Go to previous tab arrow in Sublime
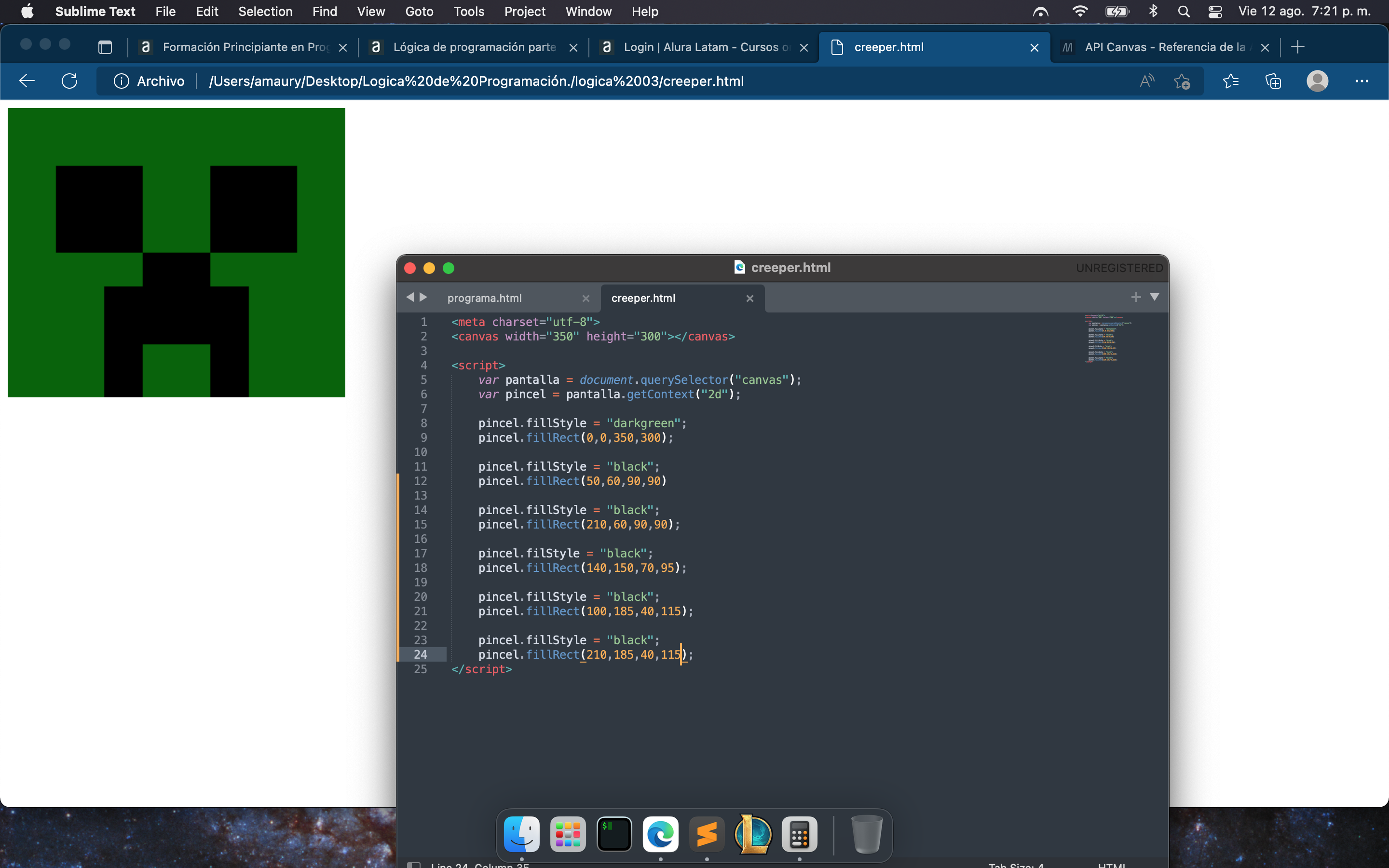The width and height of the screenshot is (1389, 868). [x=410, y=298]
